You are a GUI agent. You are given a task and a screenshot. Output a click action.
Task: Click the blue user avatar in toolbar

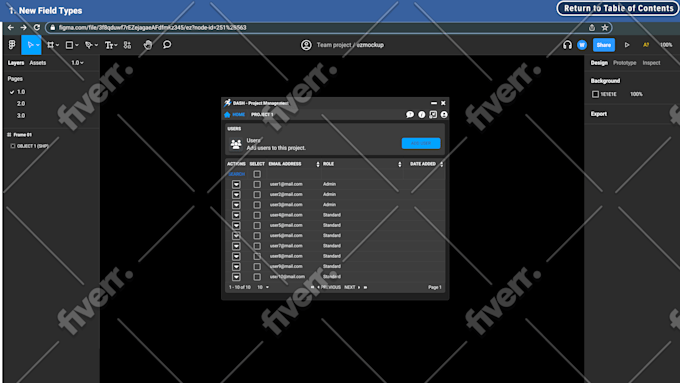click(582, 45)
